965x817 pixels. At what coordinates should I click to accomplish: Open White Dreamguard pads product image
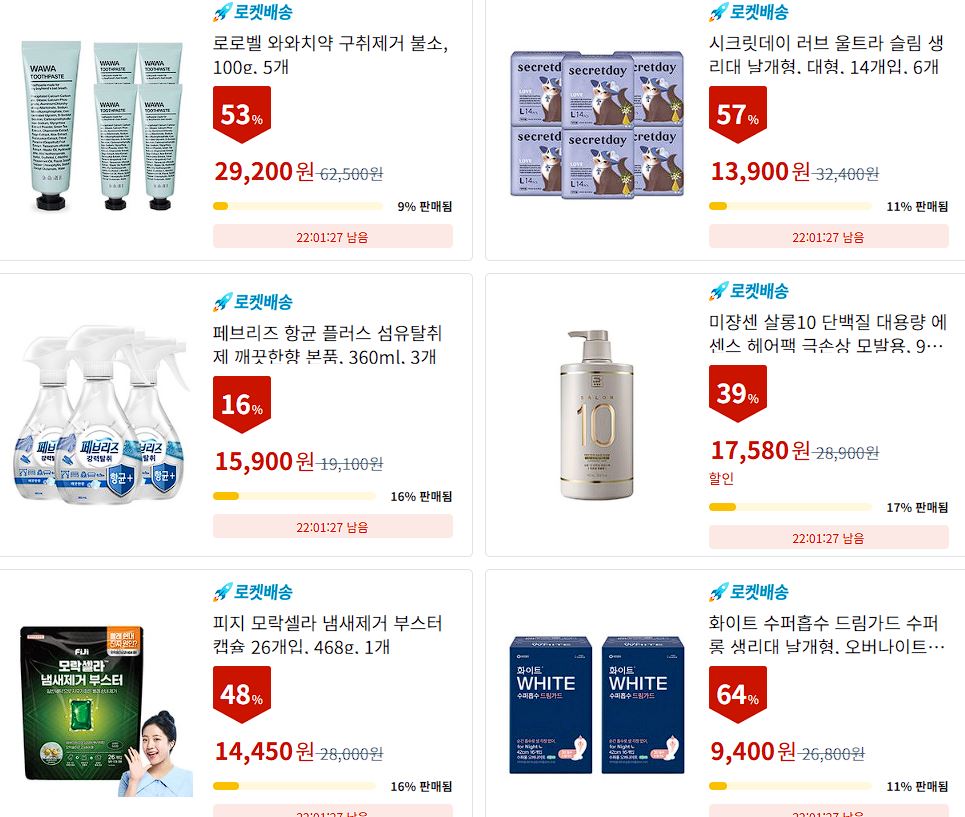[x=597, y=705]
